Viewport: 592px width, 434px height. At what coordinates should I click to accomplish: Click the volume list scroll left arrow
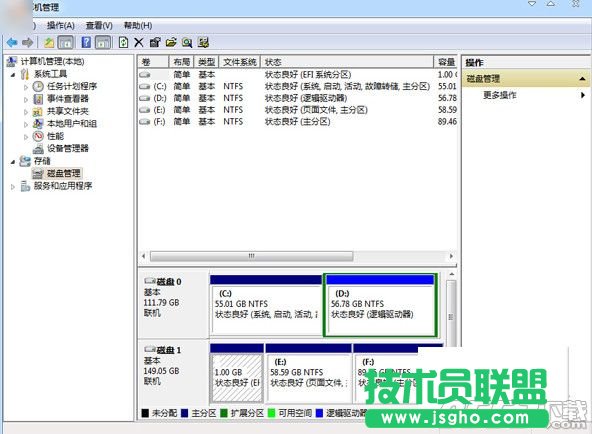point(143,256)
